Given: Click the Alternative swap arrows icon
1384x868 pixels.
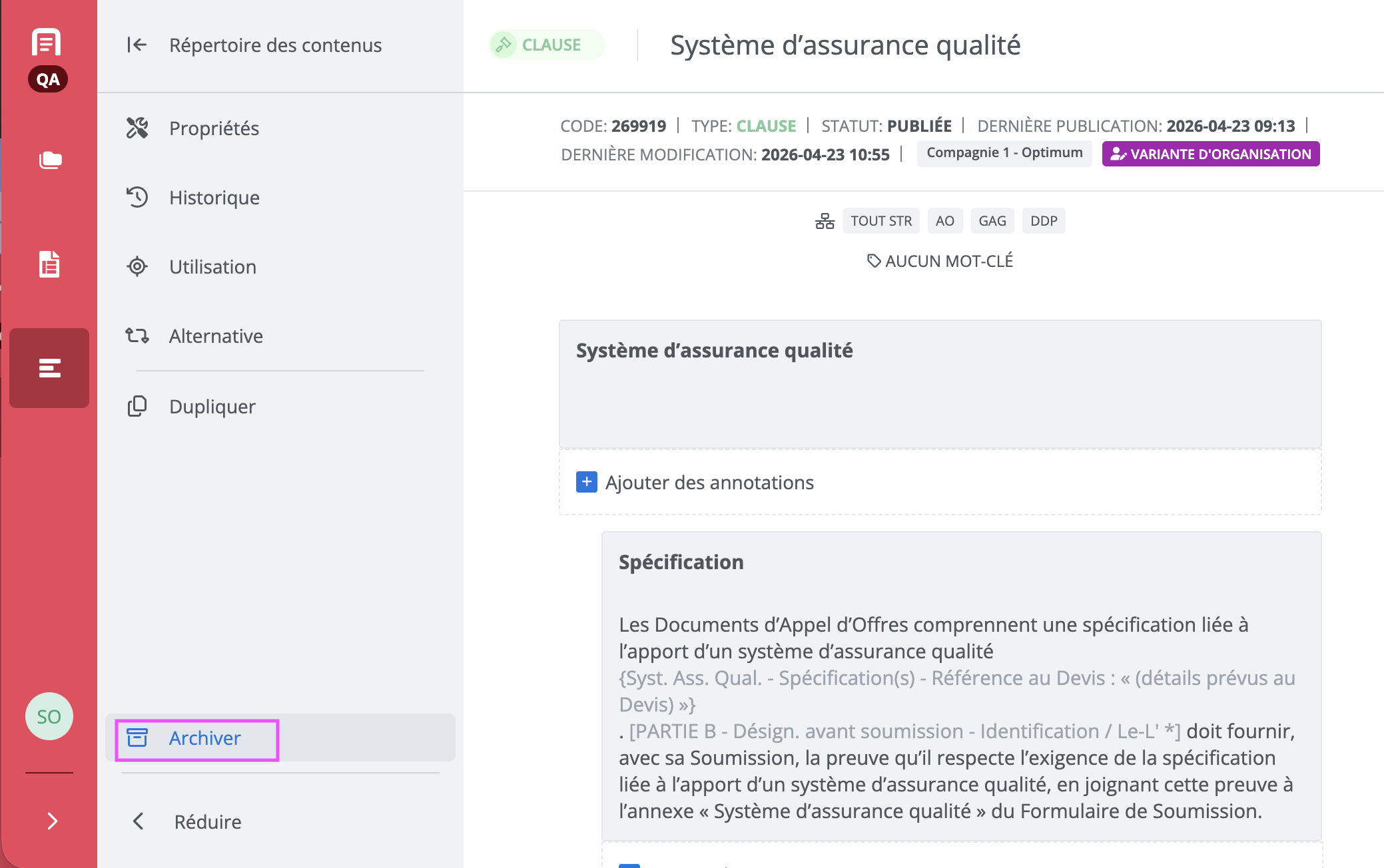Looking at the screenshot, I should (x=137, y=335).
